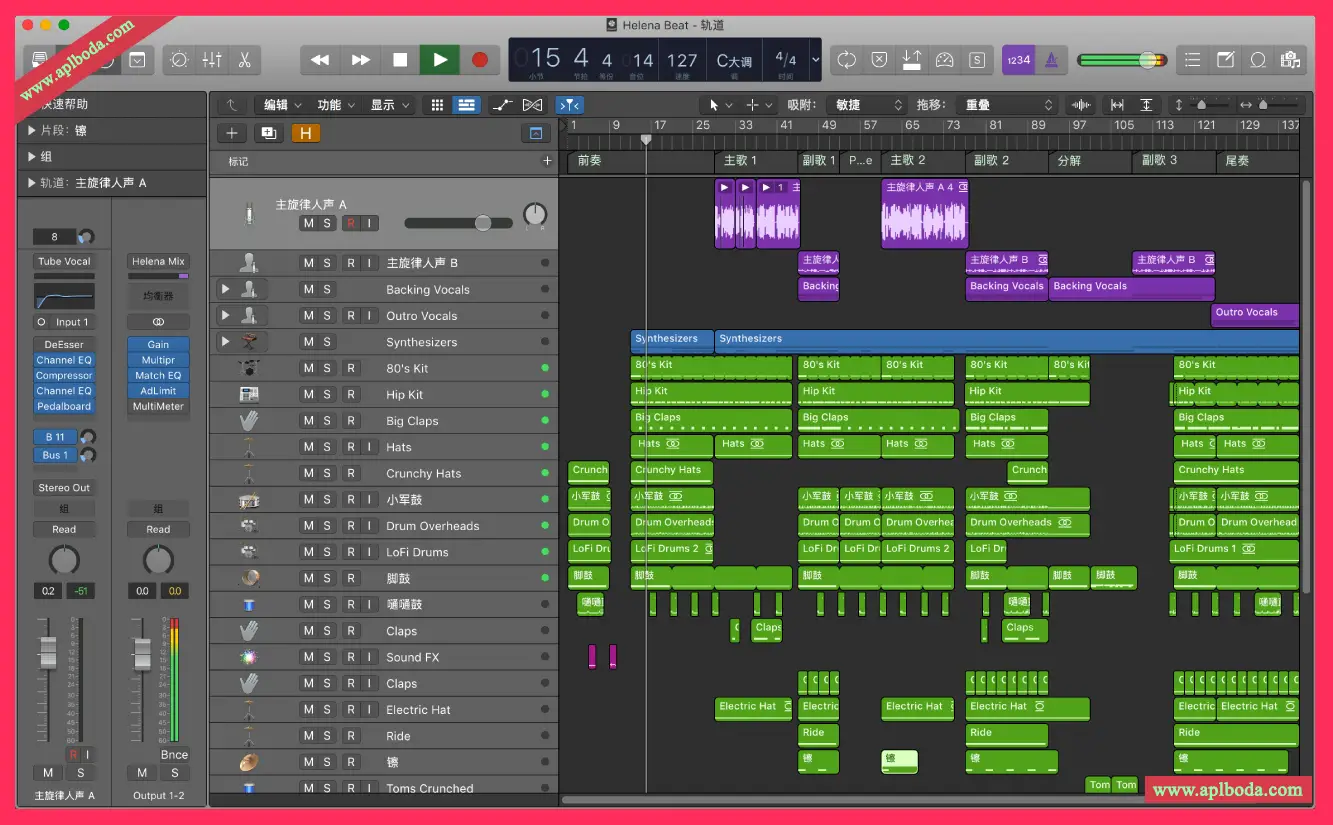Image resolution: width=1333 pixels, height=825 pixels.
Task: Click the Compressor plug-in slot
Action: 64,376
